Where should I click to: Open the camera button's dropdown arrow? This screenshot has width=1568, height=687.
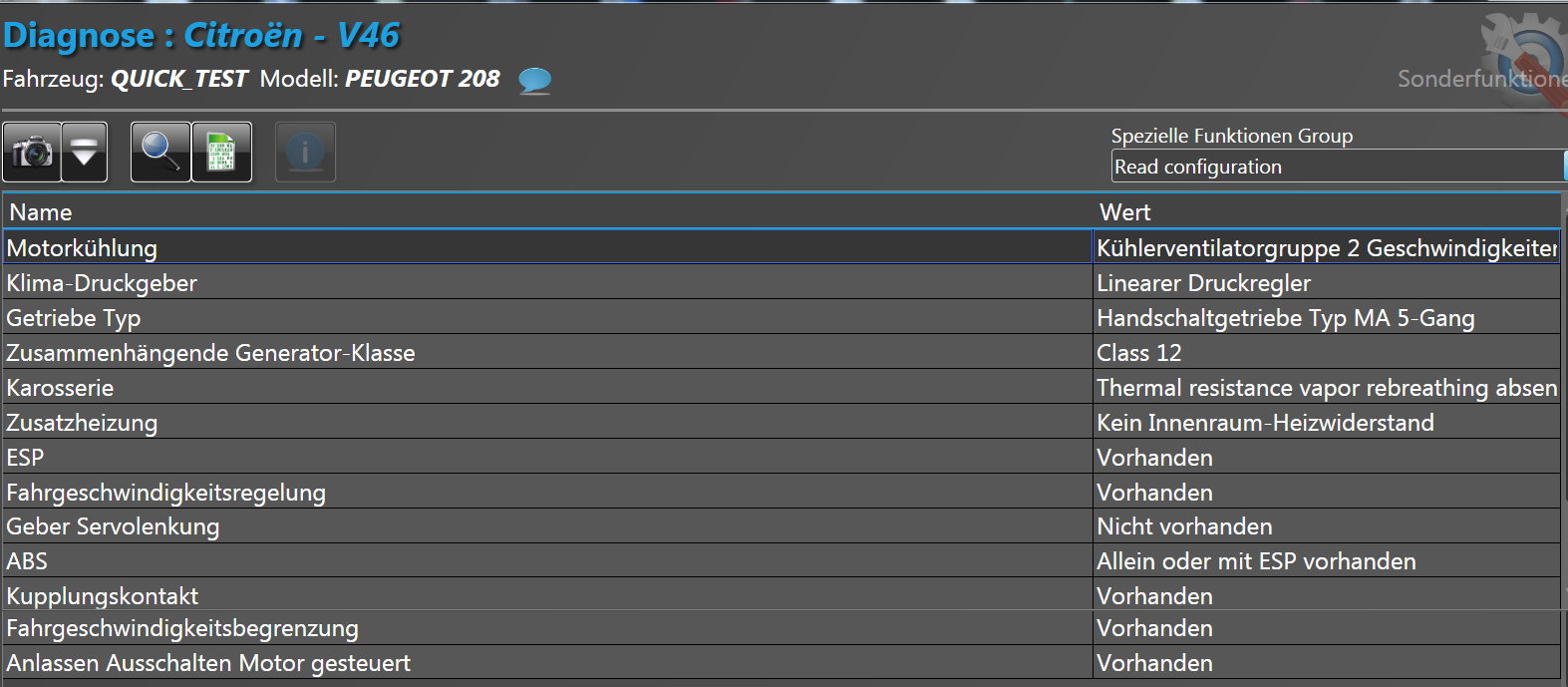pyautogui.click(x=85, y=153)
